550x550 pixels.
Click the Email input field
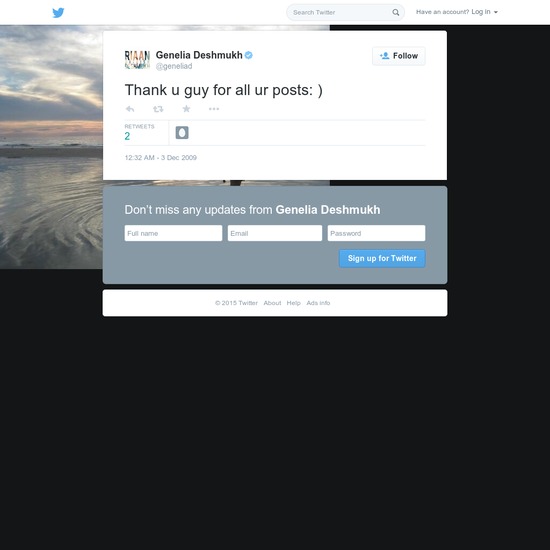tap(275, 233)
